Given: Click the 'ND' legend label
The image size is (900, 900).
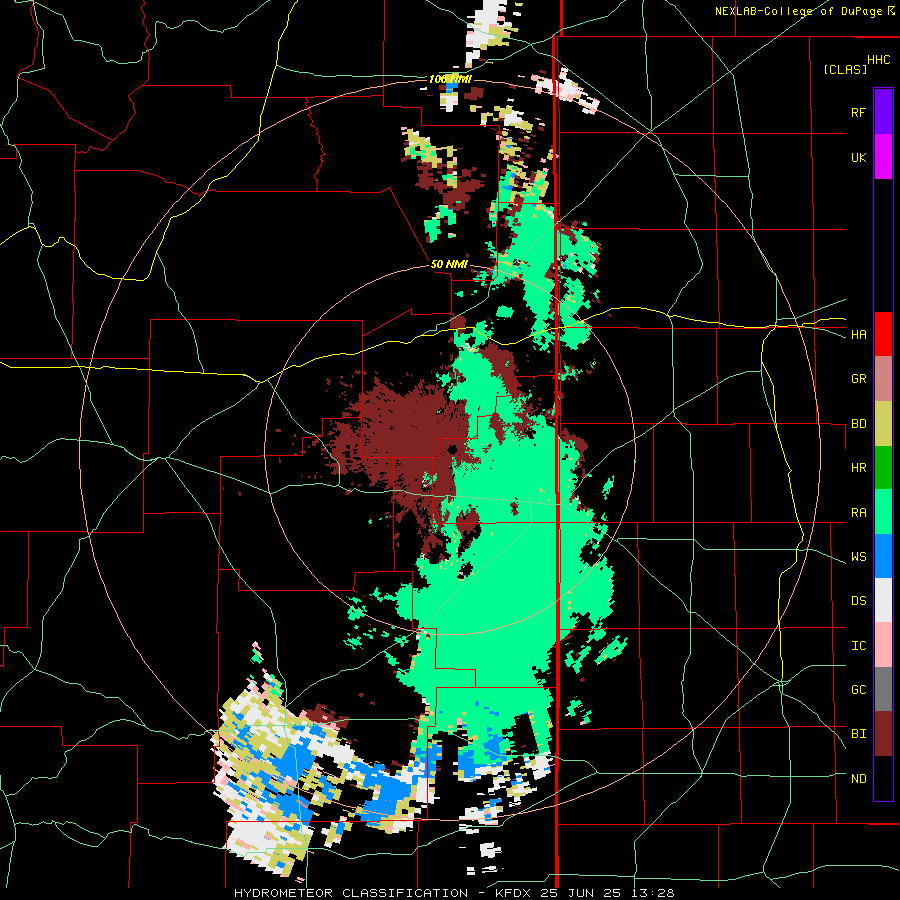Looking at the screenshot, I should point(858,779).
